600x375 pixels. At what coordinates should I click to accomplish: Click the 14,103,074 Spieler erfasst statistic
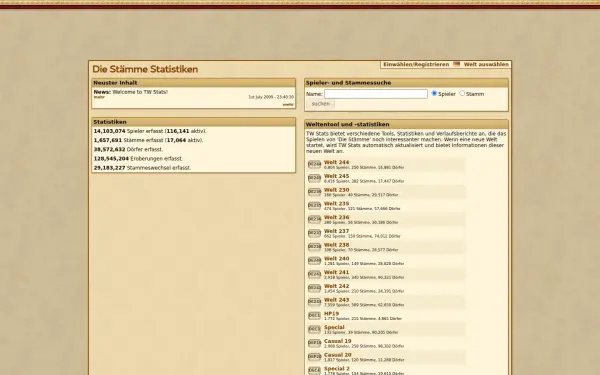tap(150, 131)
